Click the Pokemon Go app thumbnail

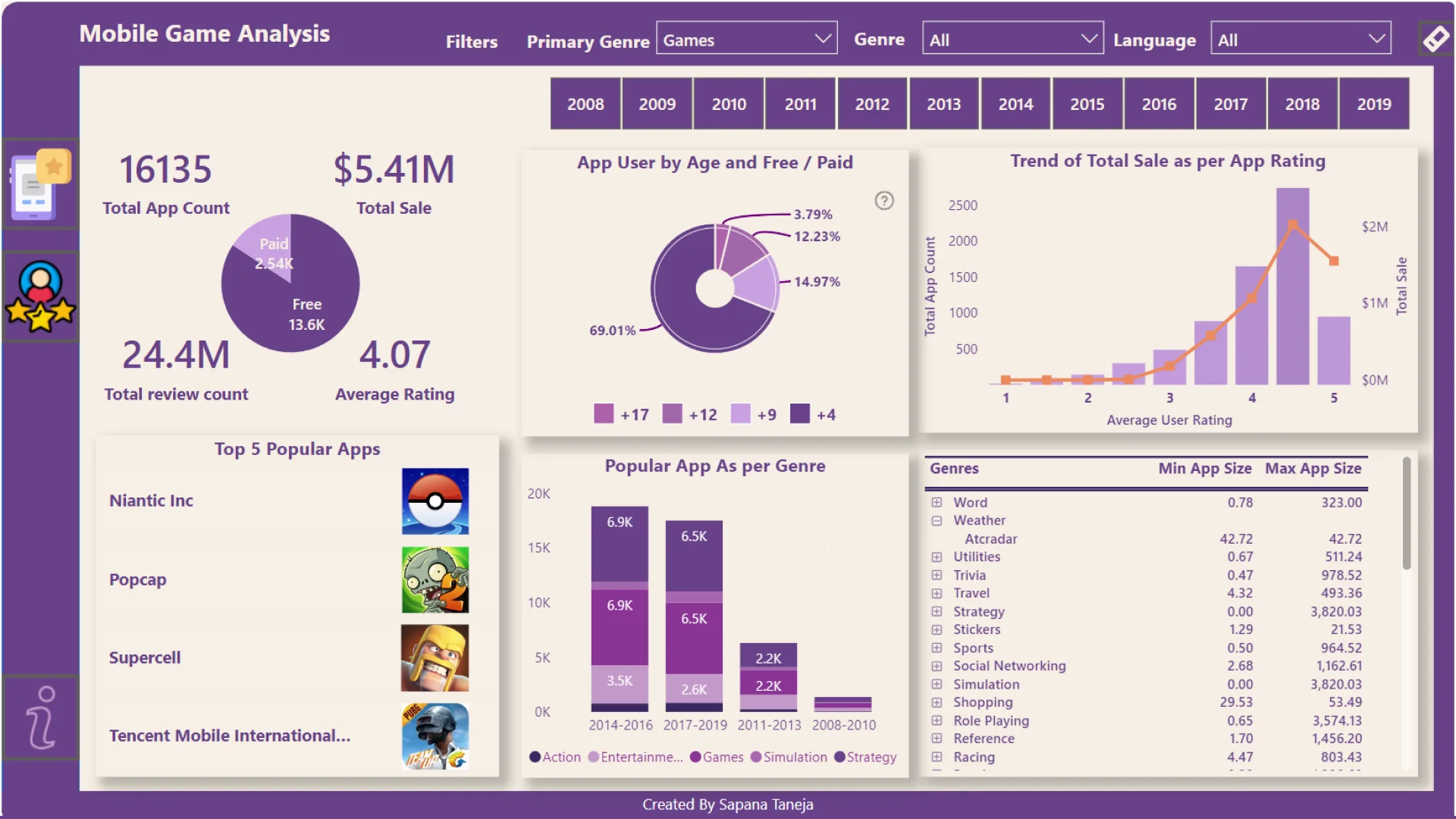tap(435, 501)
